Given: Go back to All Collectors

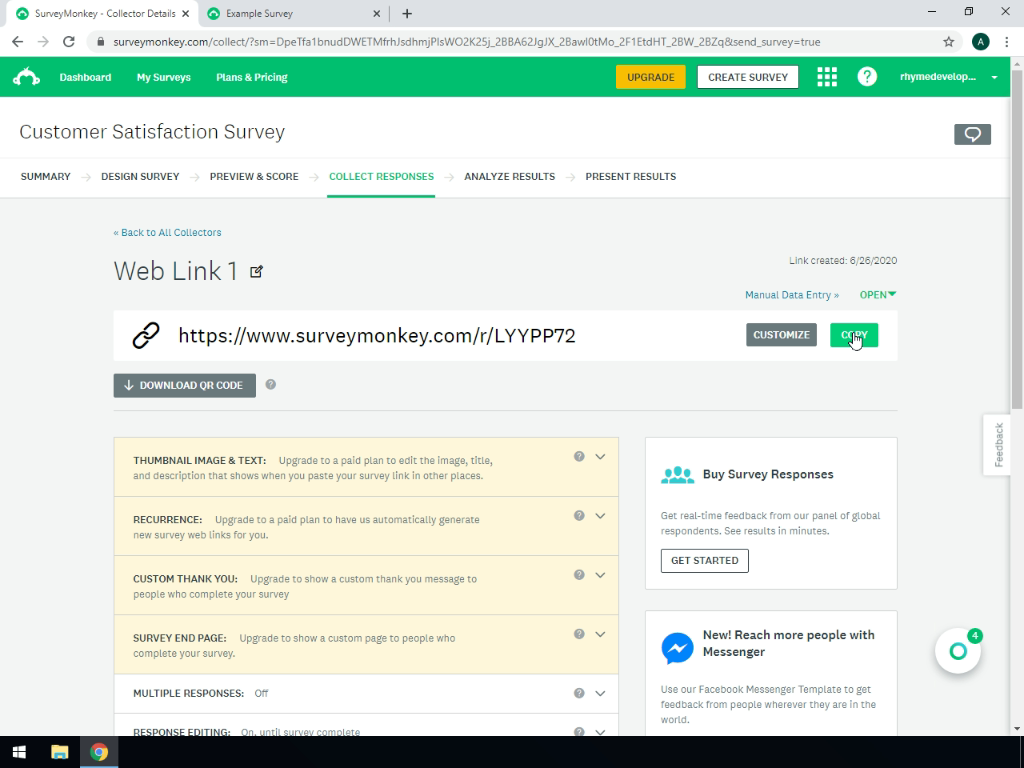Looking at the screenshot, I should (x=167, y=232).
